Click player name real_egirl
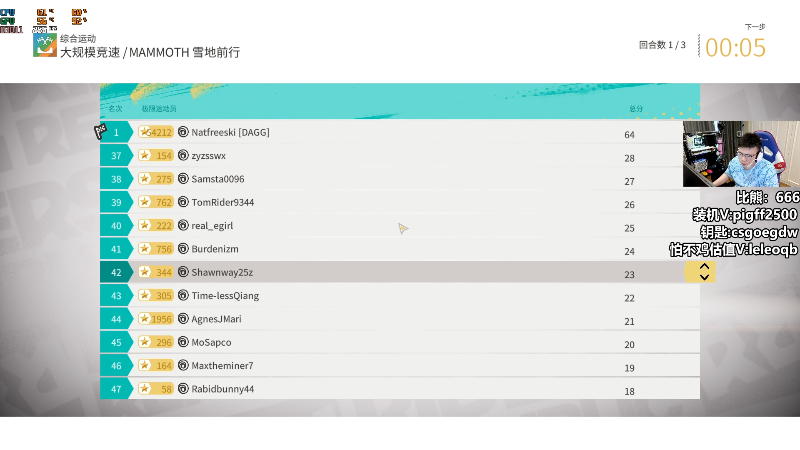 click(x=212, y=226)
